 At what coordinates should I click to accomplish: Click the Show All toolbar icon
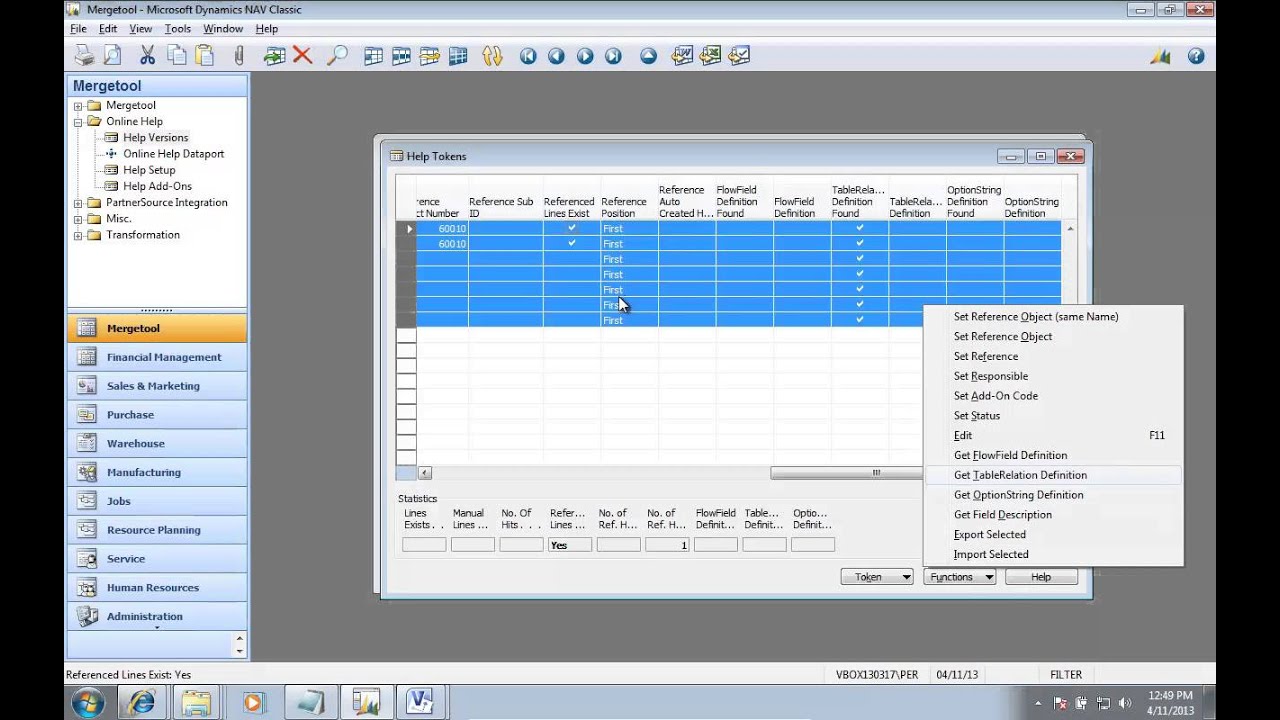(x=458, y=56)
